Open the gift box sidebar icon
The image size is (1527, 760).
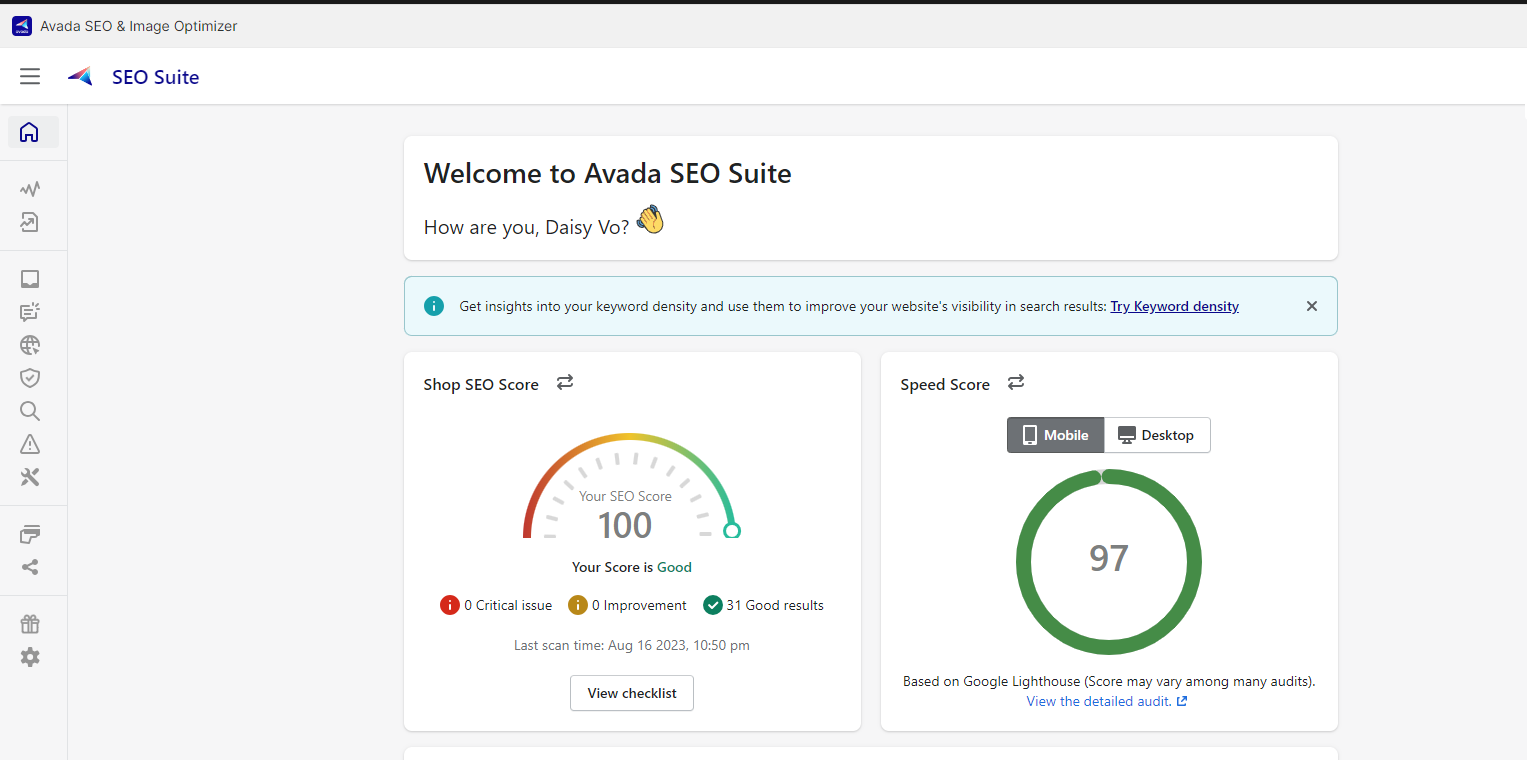pos(30,624)
